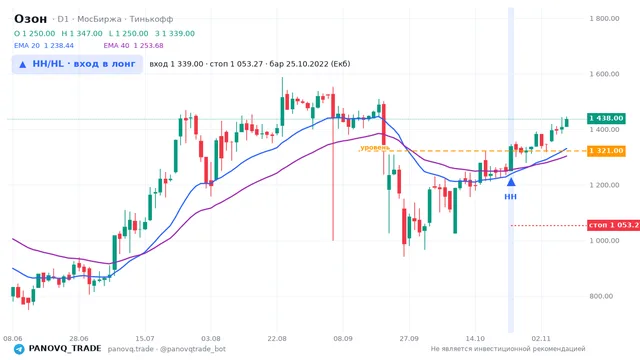Open the panovq.trade link
The height and width of the screenshot is (360, 640).
click(x=131, y=349)
